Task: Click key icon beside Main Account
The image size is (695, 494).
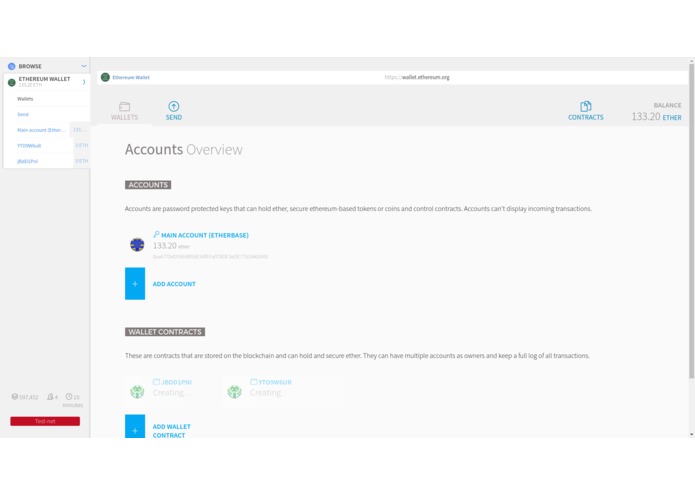Action: coord(156,234)
